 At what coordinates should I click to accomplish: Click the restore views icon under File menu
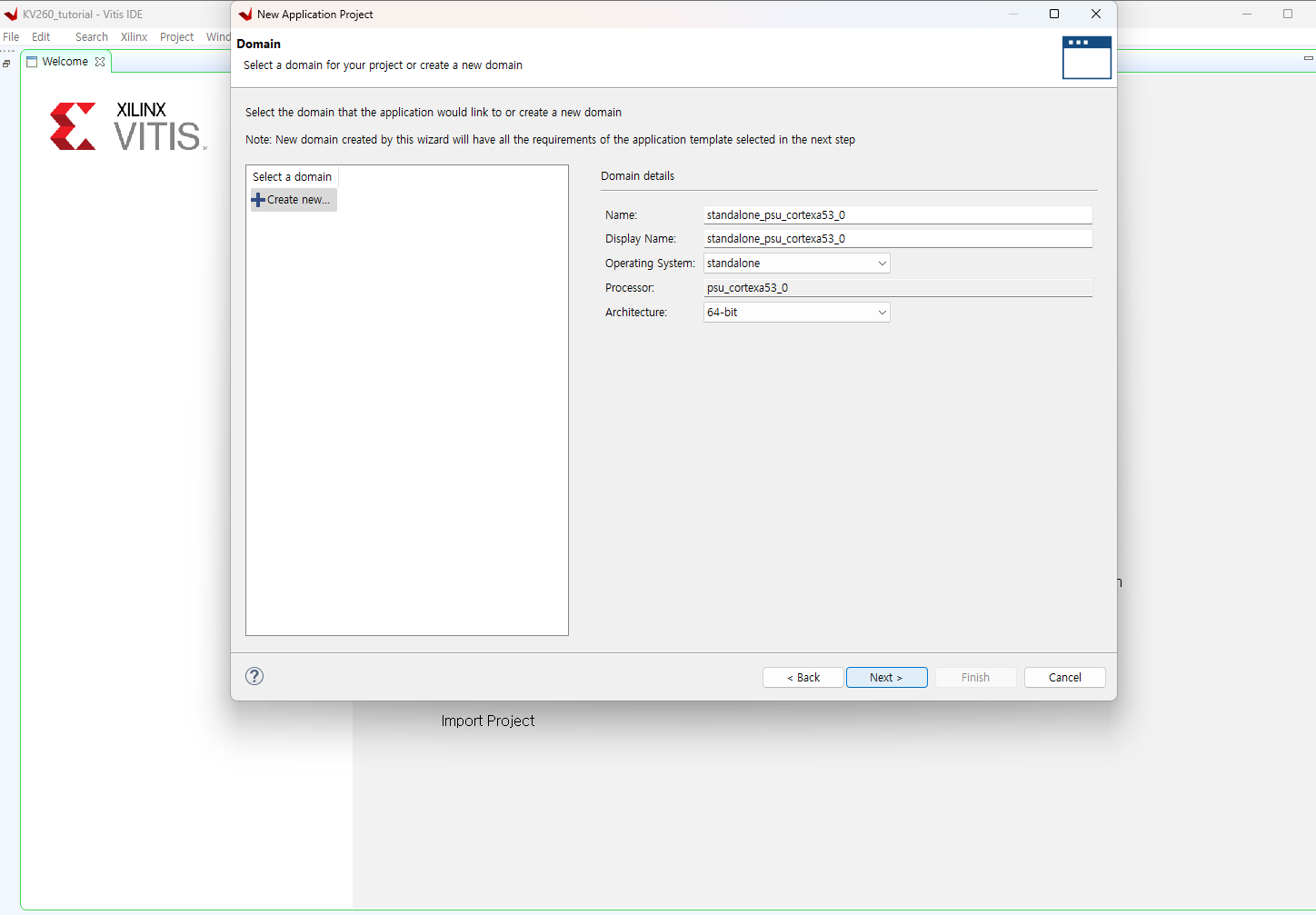6,63
